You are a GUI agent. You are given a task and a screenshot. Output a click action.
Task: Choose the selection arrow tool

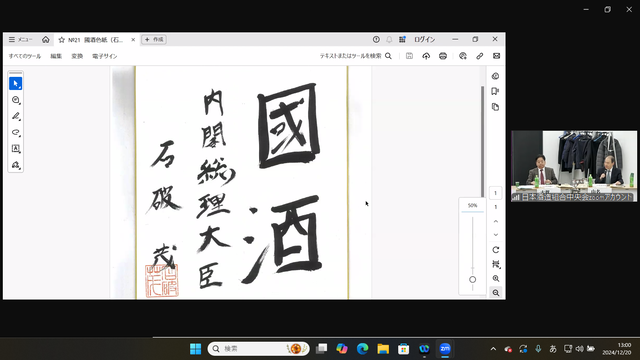click(16, 84)
